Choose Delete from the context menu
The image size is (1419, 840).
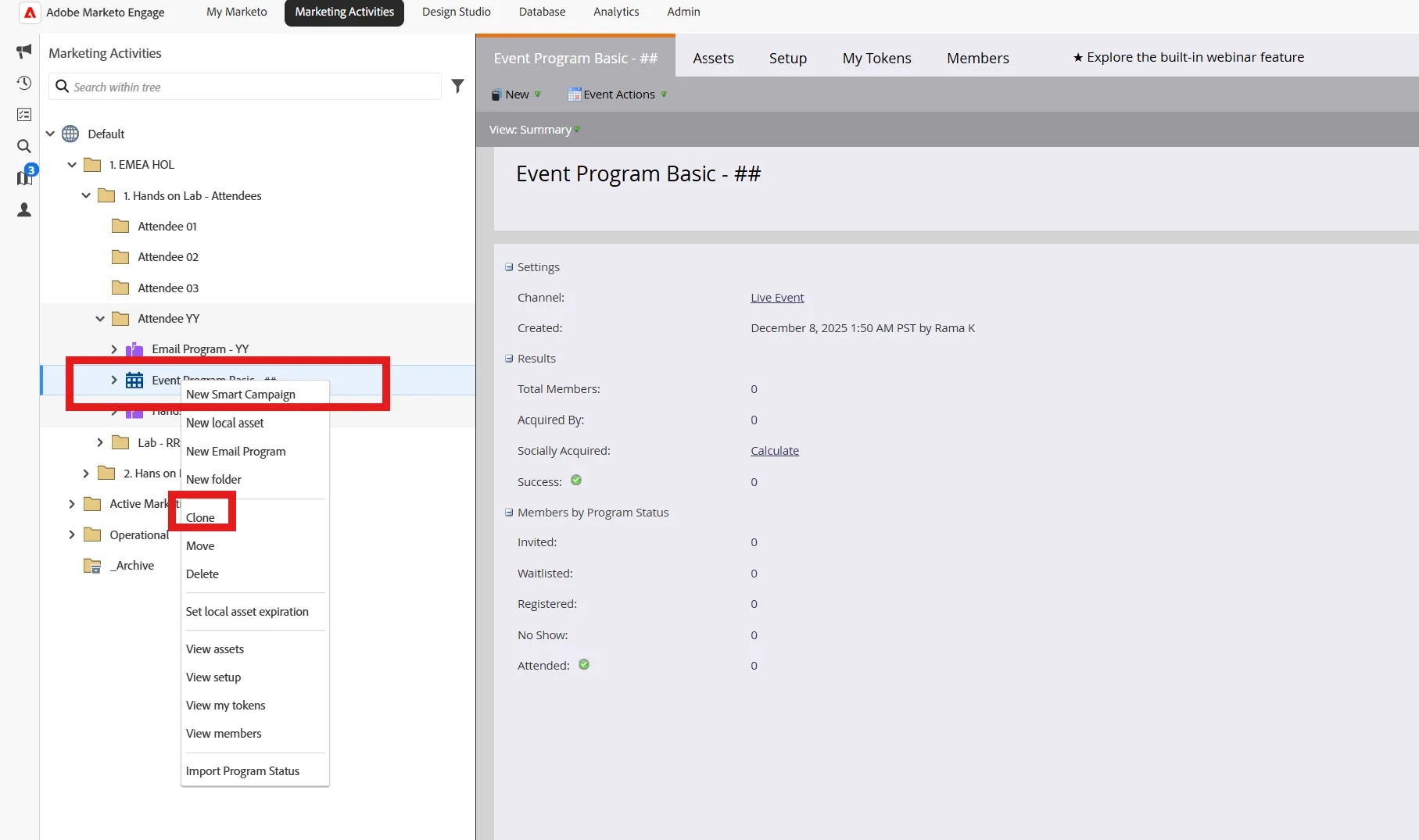(x=202, y=574)
